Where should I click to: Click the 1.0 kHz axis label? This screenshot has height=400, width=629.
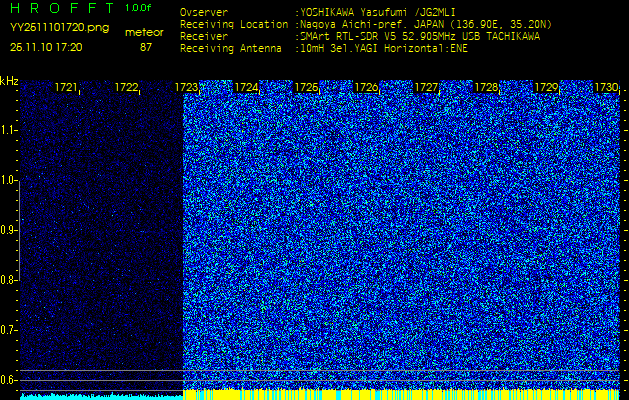[9, 180]
